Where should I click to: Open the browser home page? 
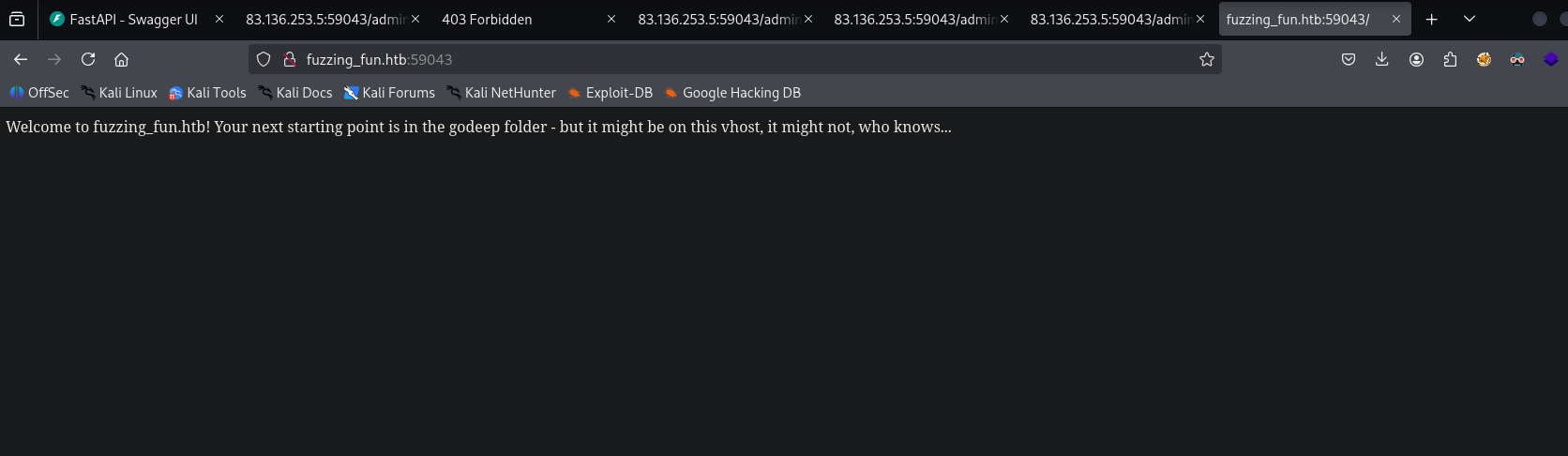(x=121, y=59)
